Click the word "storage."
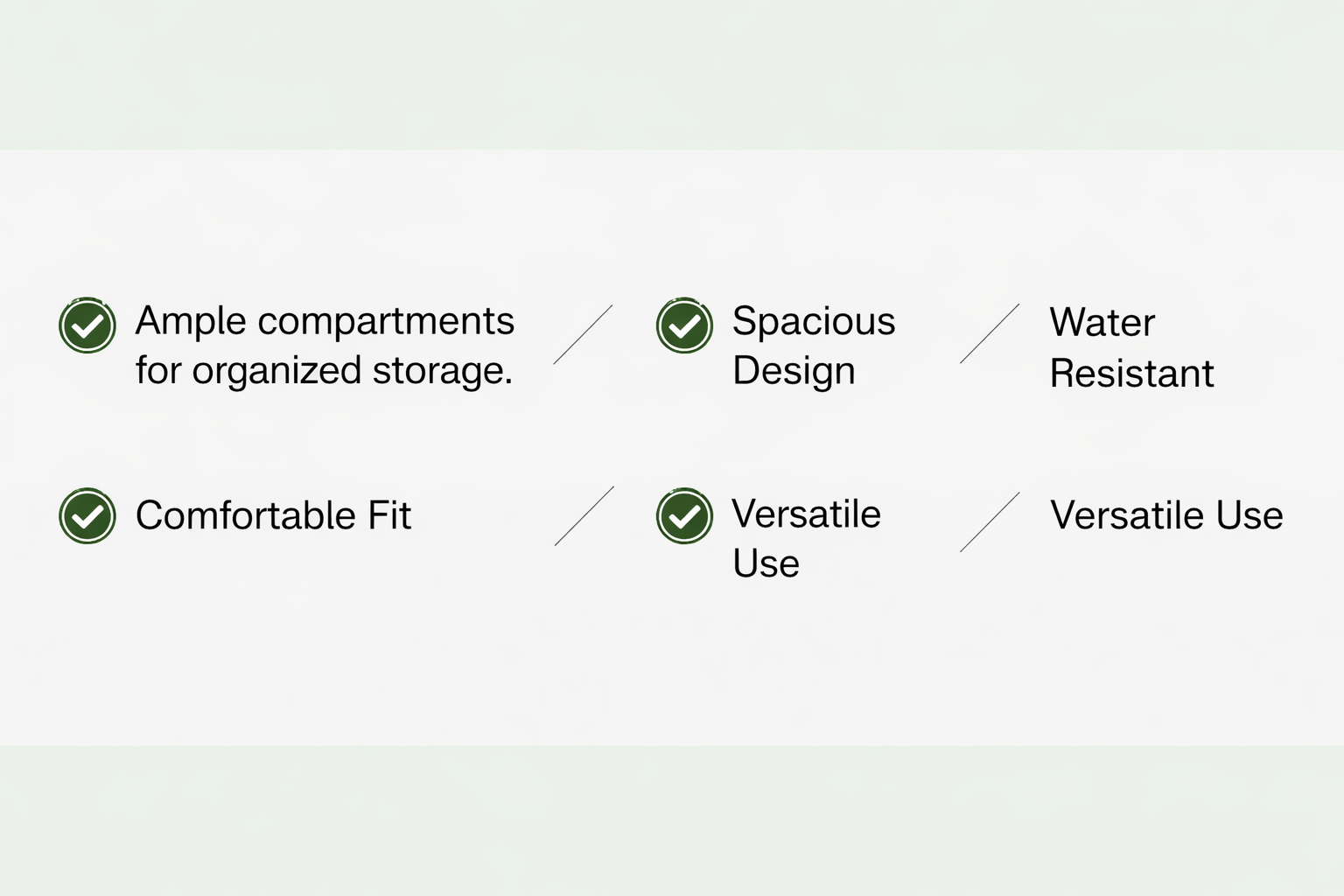Screen dimensions: 1344x896 [442, 371]
